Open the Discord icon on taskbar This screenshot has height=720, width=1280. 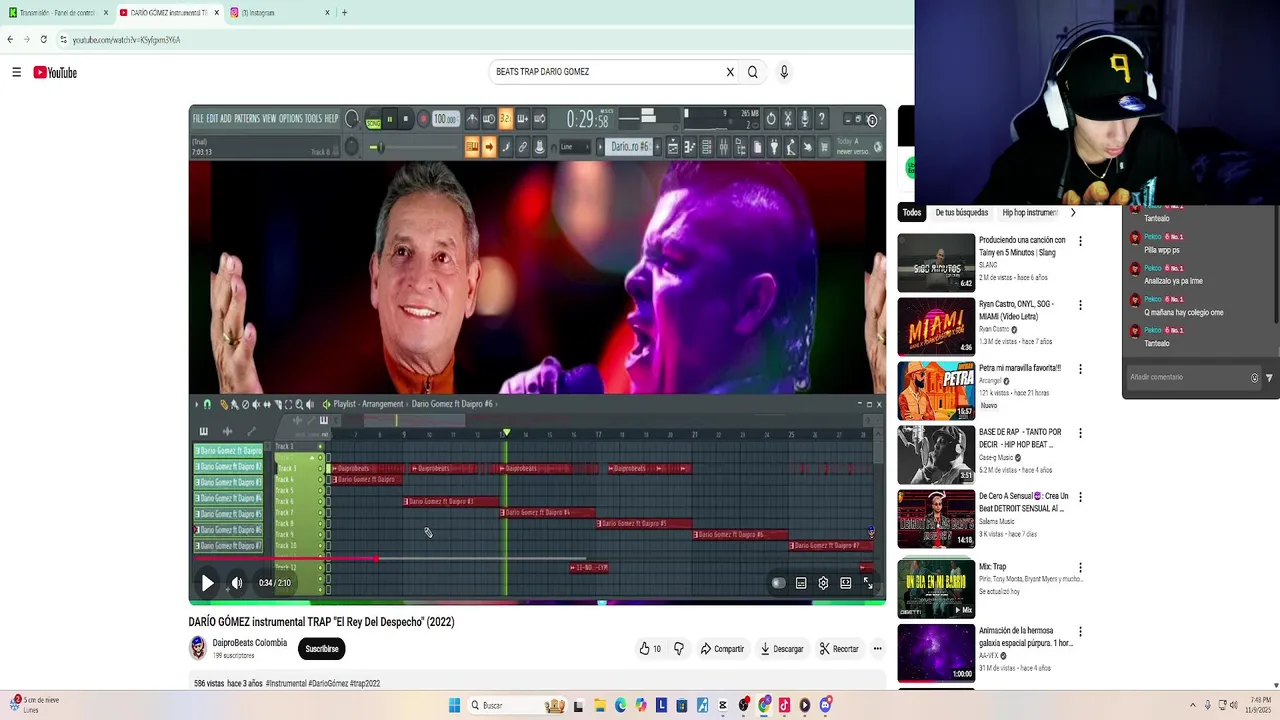[825, 706]
